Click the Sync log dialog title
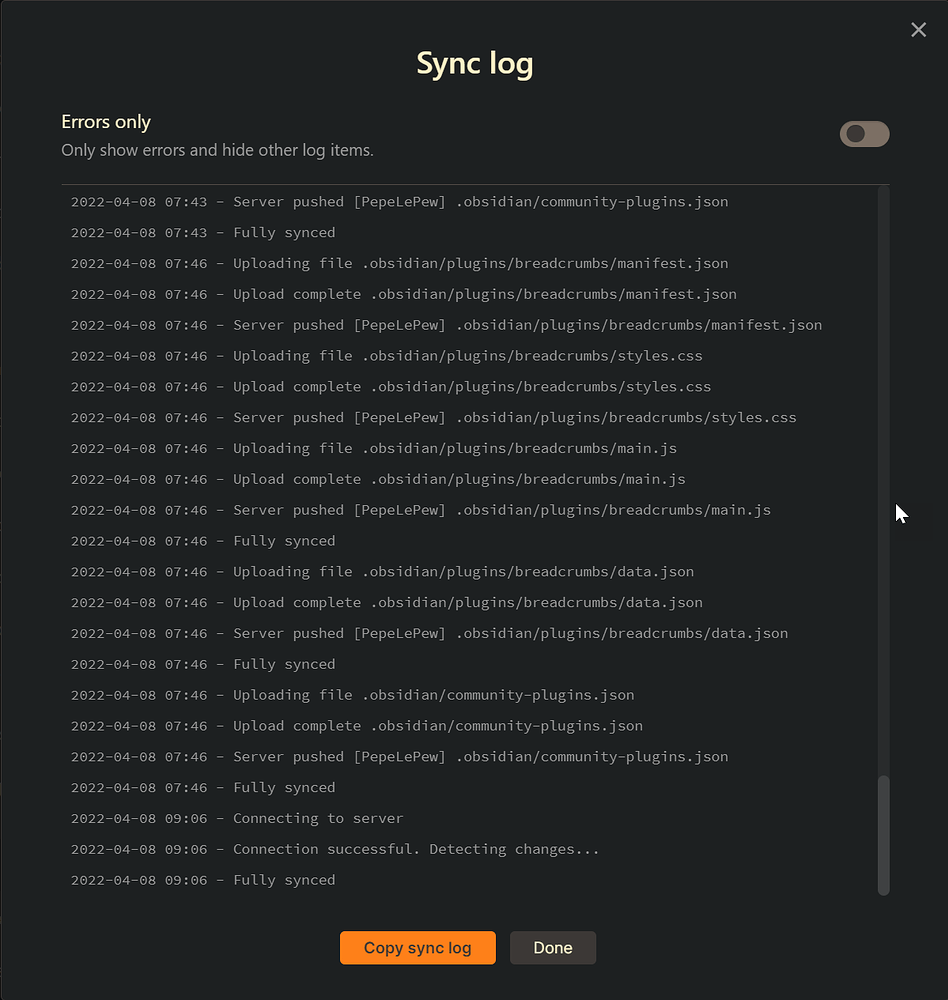Image resolution: width=948 pixels, height=1000 pixels. coord(474,62)
